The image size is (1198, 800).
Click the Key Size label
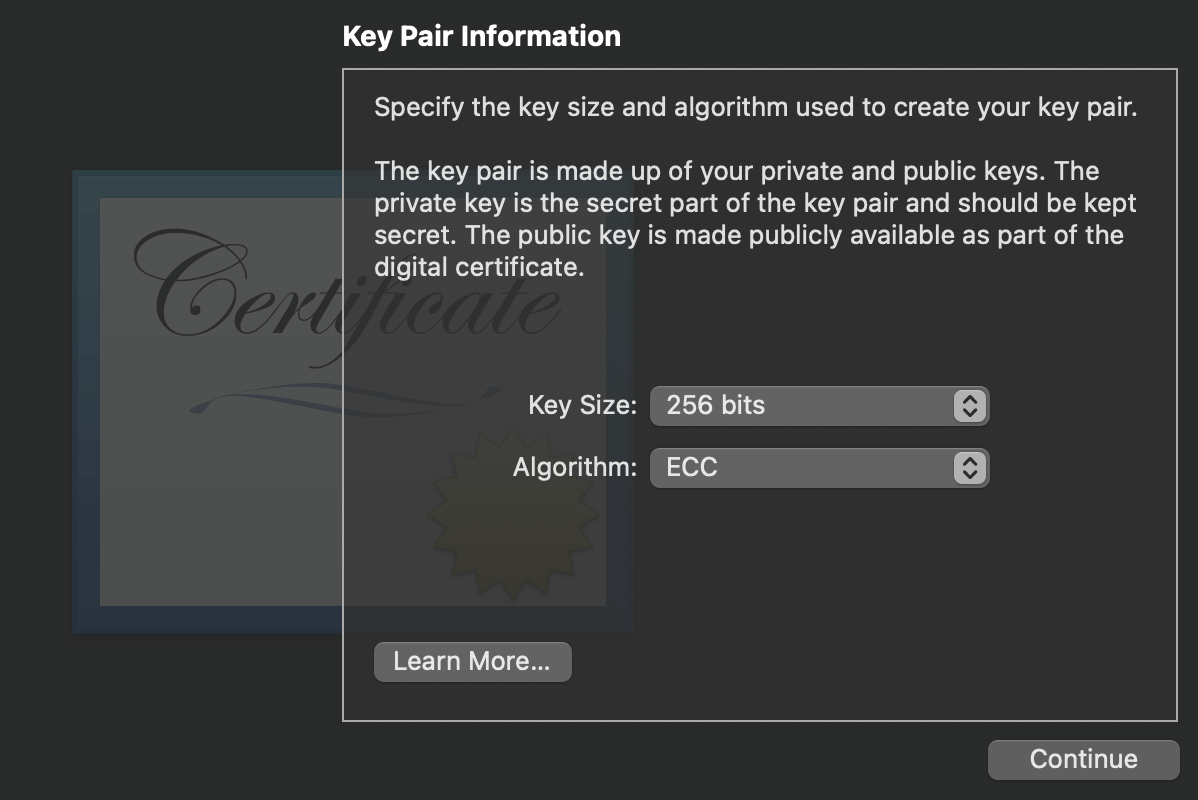click(x=584, y=405)
